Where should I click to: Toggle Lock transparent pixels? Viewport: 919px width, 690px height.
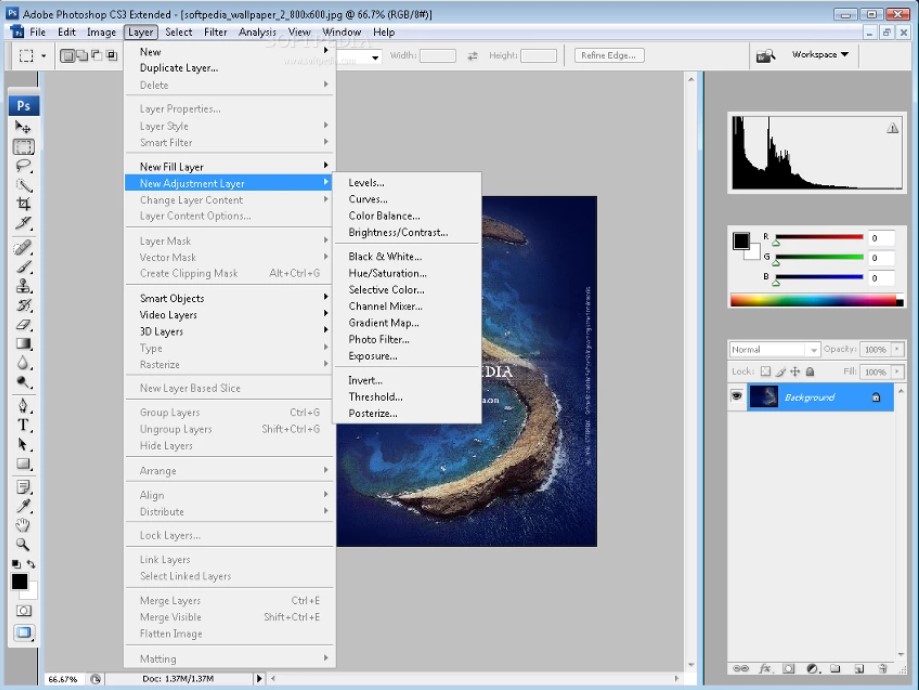pos(767,372)
